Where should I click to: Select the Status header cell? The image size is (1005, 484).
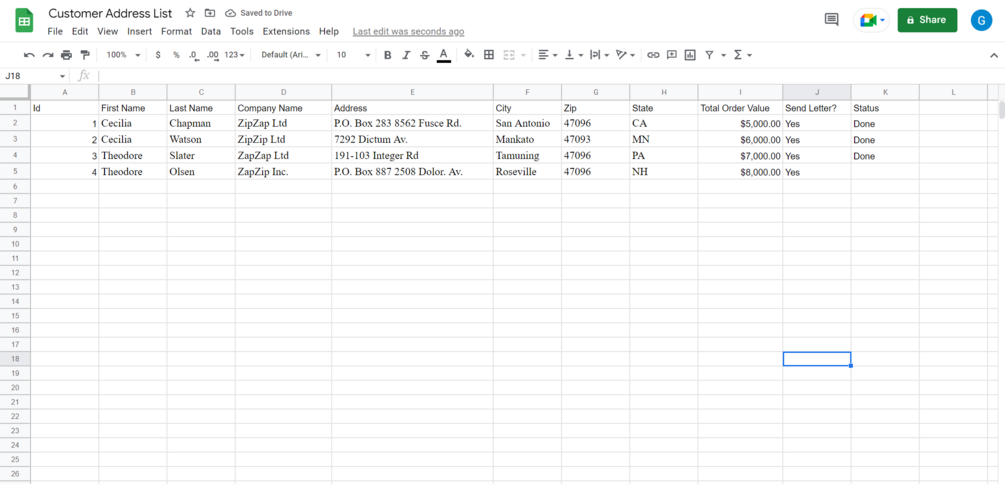(x=885, y=108)
